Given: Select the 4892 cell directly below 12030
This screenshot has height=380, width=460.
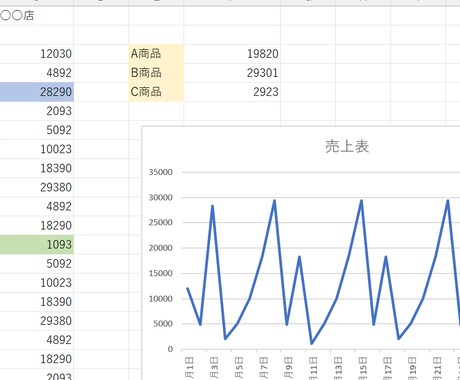Looking at the screenshot, I should (36, 73).
